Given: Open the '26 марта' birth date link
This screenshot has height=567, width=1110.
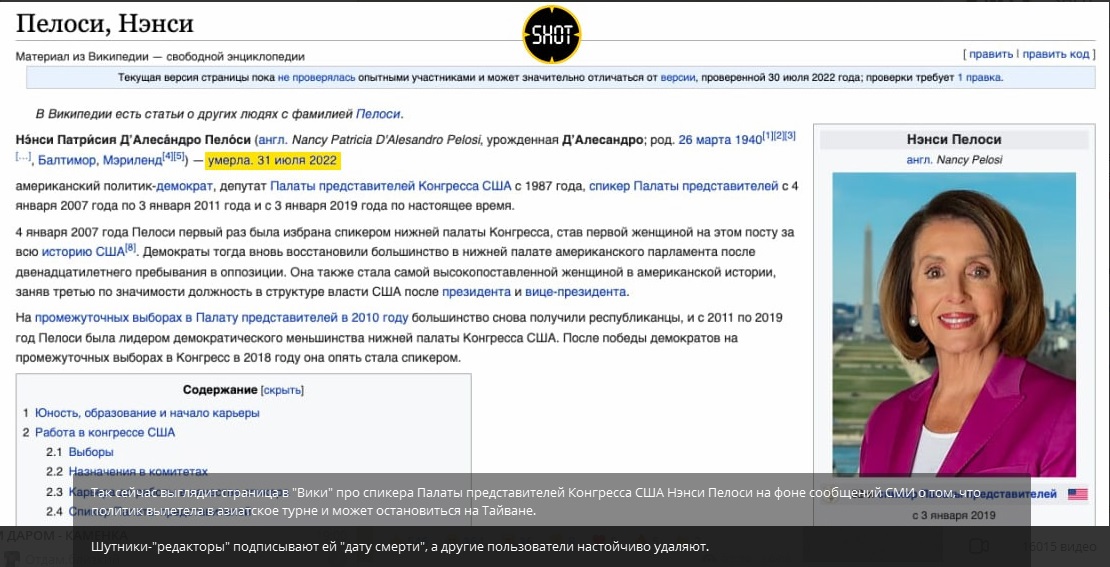Looking at the screenshot, I should [704, 139].
